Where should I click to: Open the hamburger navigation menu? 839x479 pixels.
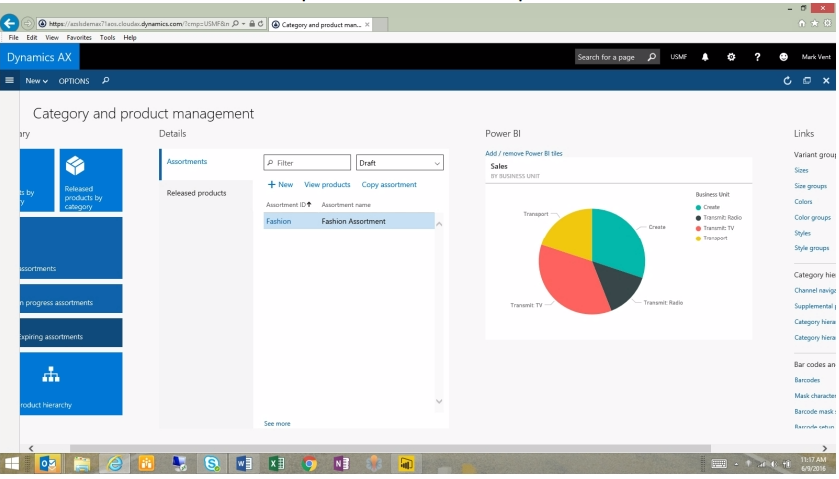point(10,81)
